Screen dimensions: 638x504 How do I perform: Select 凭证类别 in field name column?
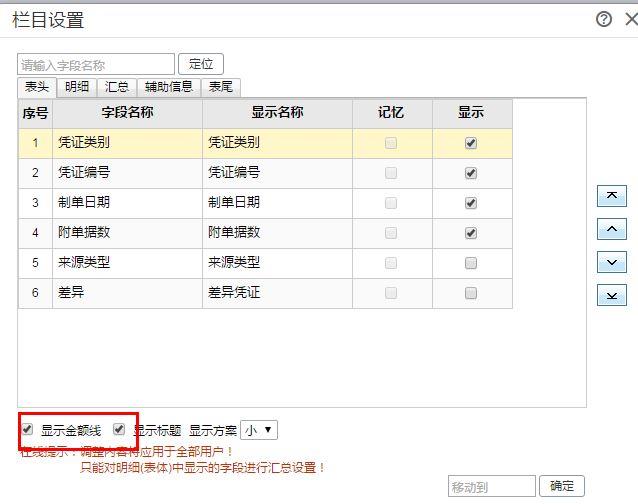pos(127,143)
